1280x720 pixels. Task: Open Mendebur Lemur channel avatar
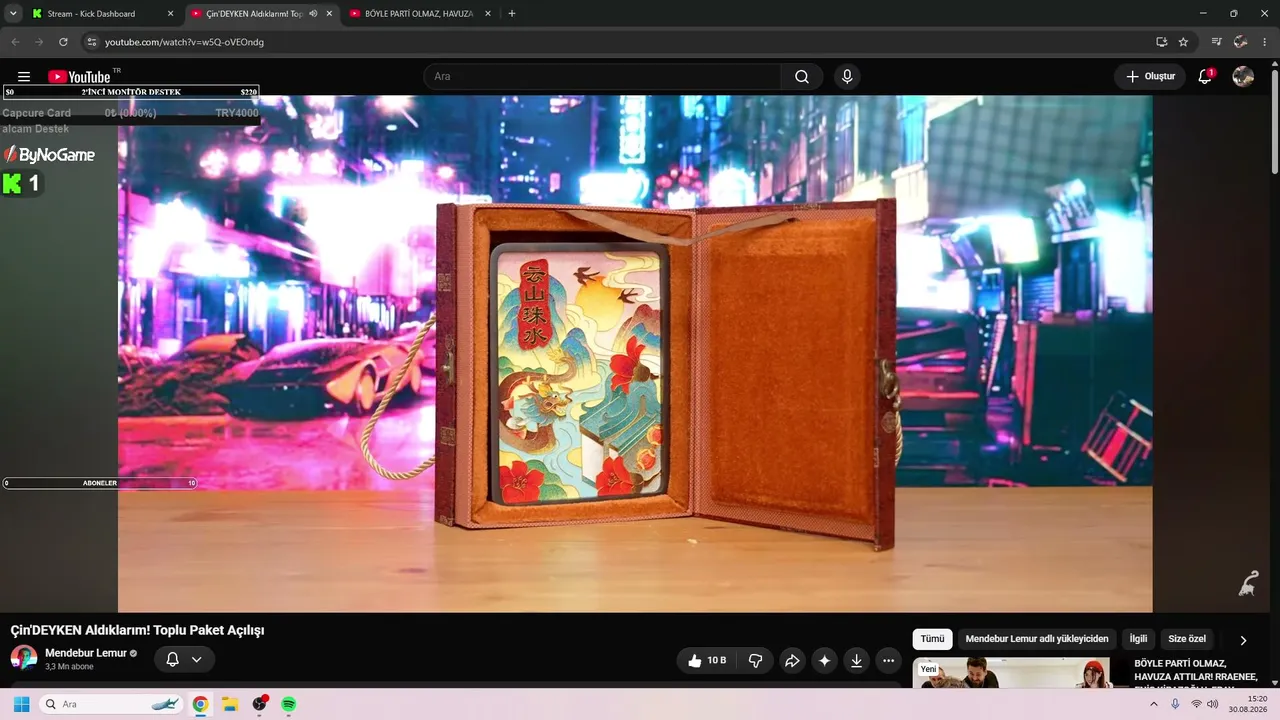point(24,658)
